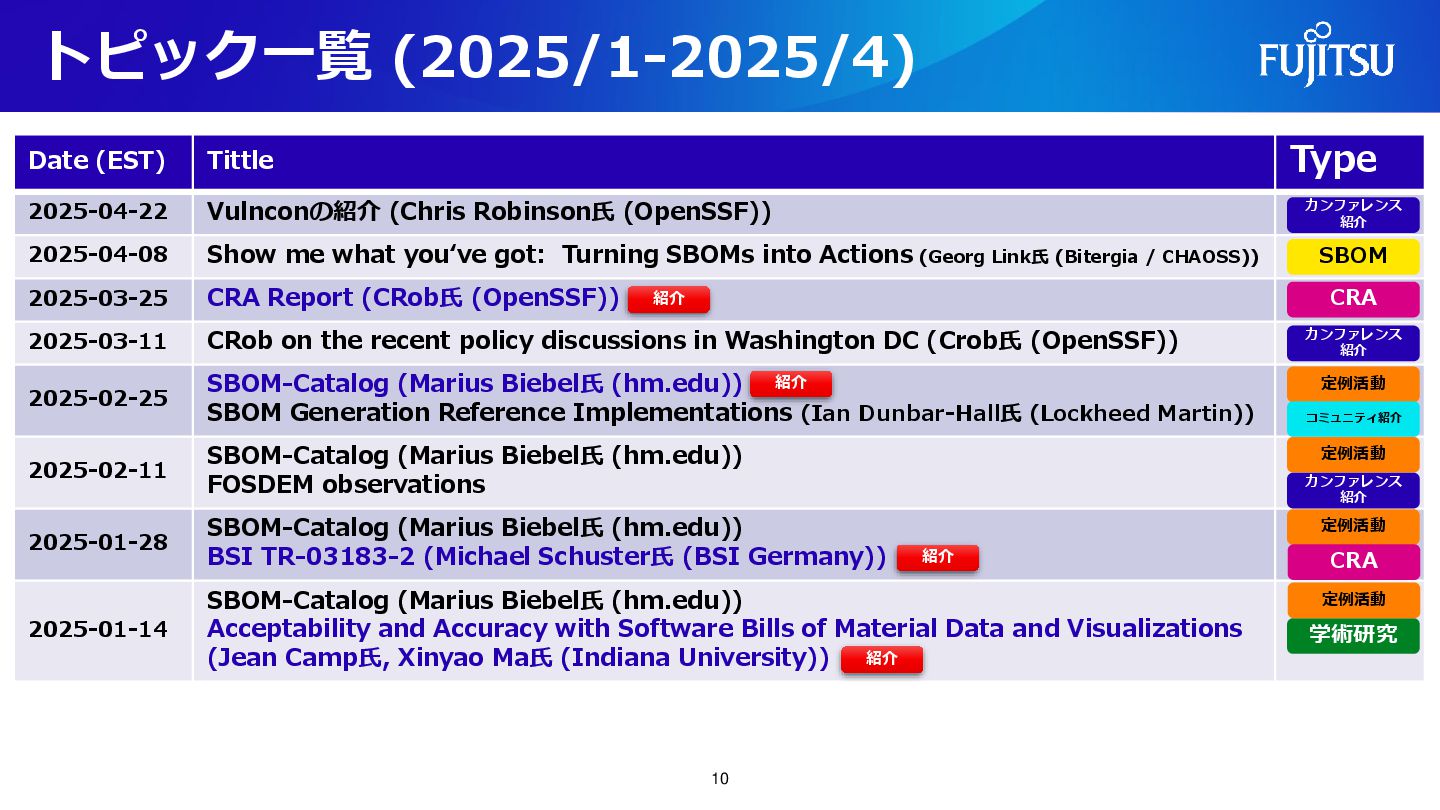Screen dimensions: 1440x810
Task: Click the page number 10
Action: tap(720, 779)
